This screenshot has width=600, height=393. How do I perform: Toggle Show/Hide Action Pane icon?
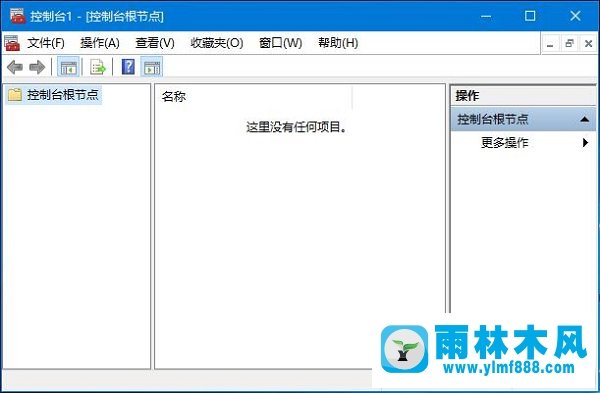(x=152, y=67)
